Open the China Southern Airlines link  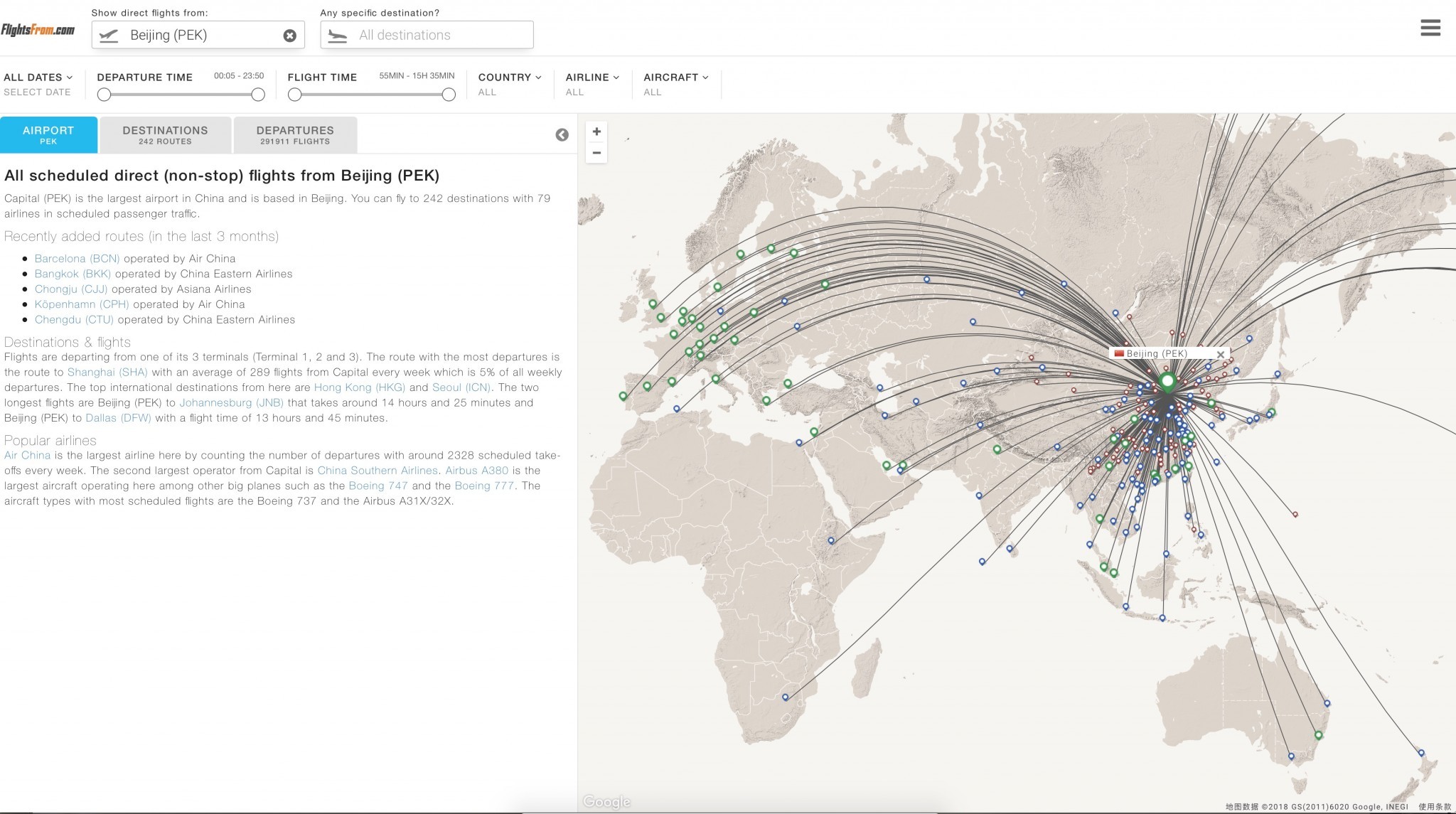pos(378,471)
